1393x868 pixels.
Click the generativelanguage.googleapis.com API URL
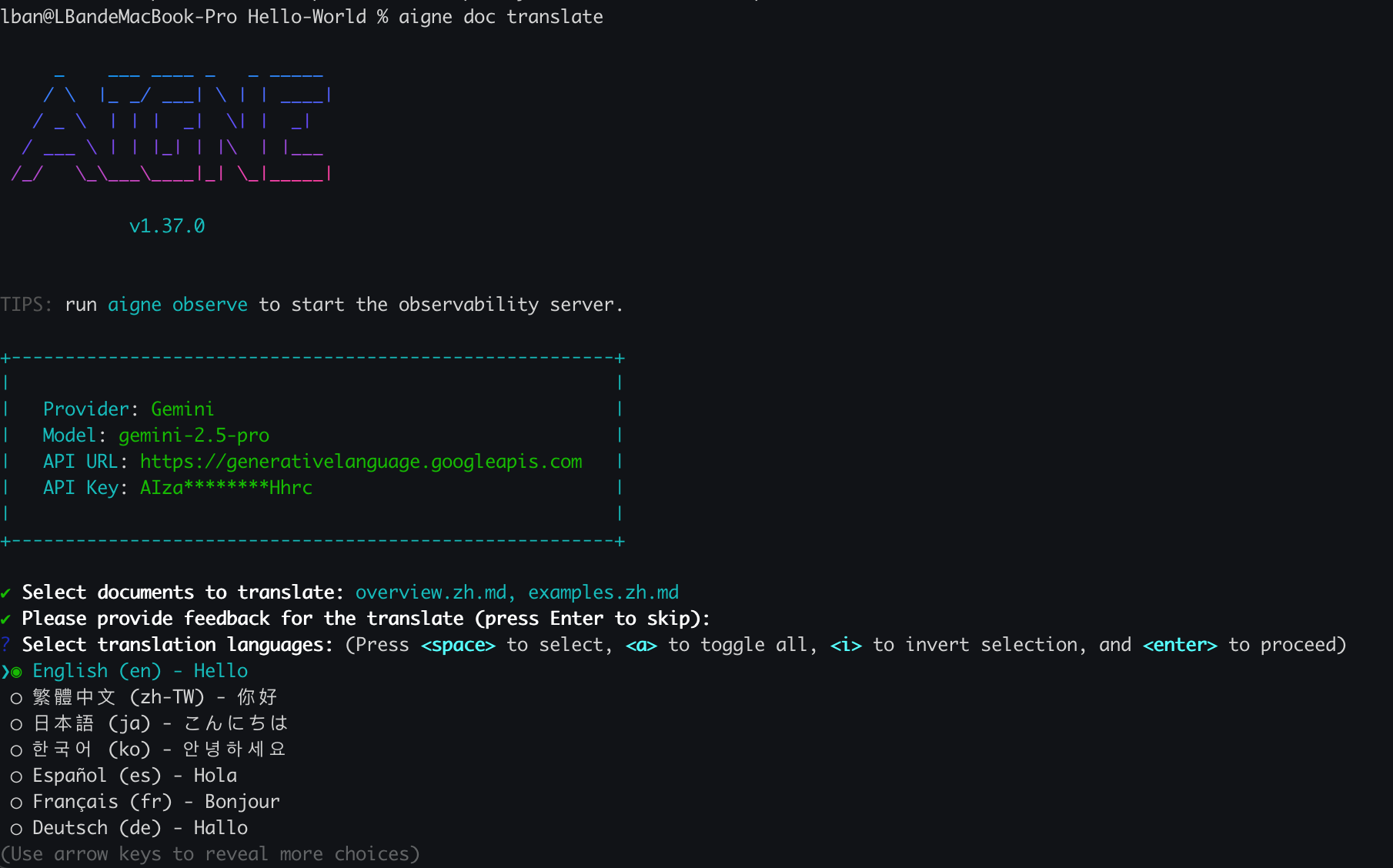click(360, 462)
